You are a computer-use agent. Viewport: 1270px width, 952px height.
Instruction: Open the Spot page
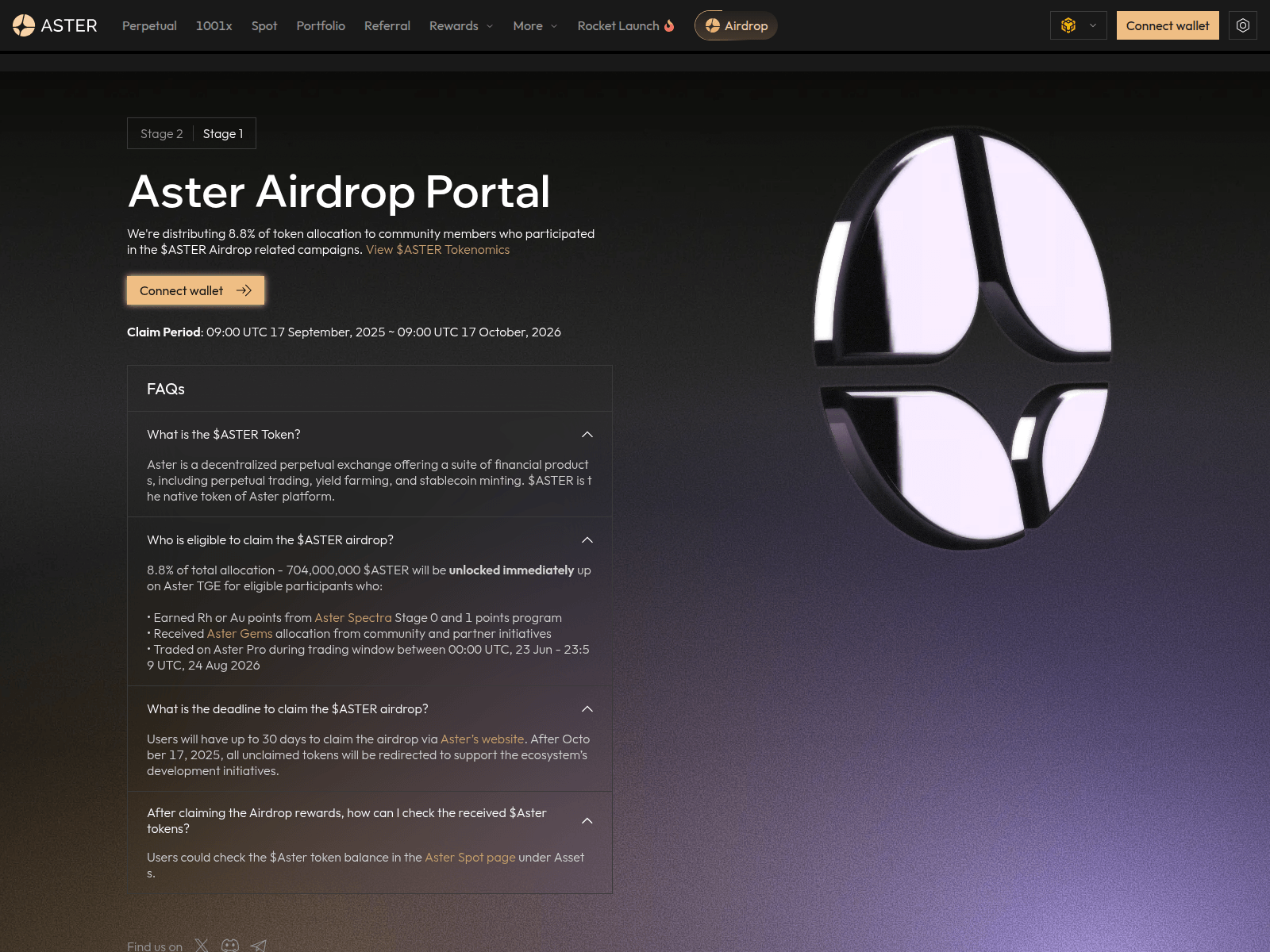click(x=264, y=25)
